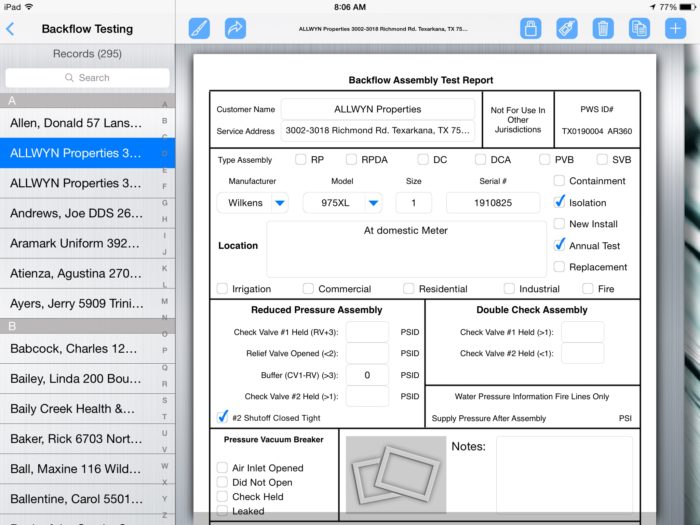The width and height of the screenshot is (700, 525).
Task: Check the RPDA checkbox
Action: (351, 159)
